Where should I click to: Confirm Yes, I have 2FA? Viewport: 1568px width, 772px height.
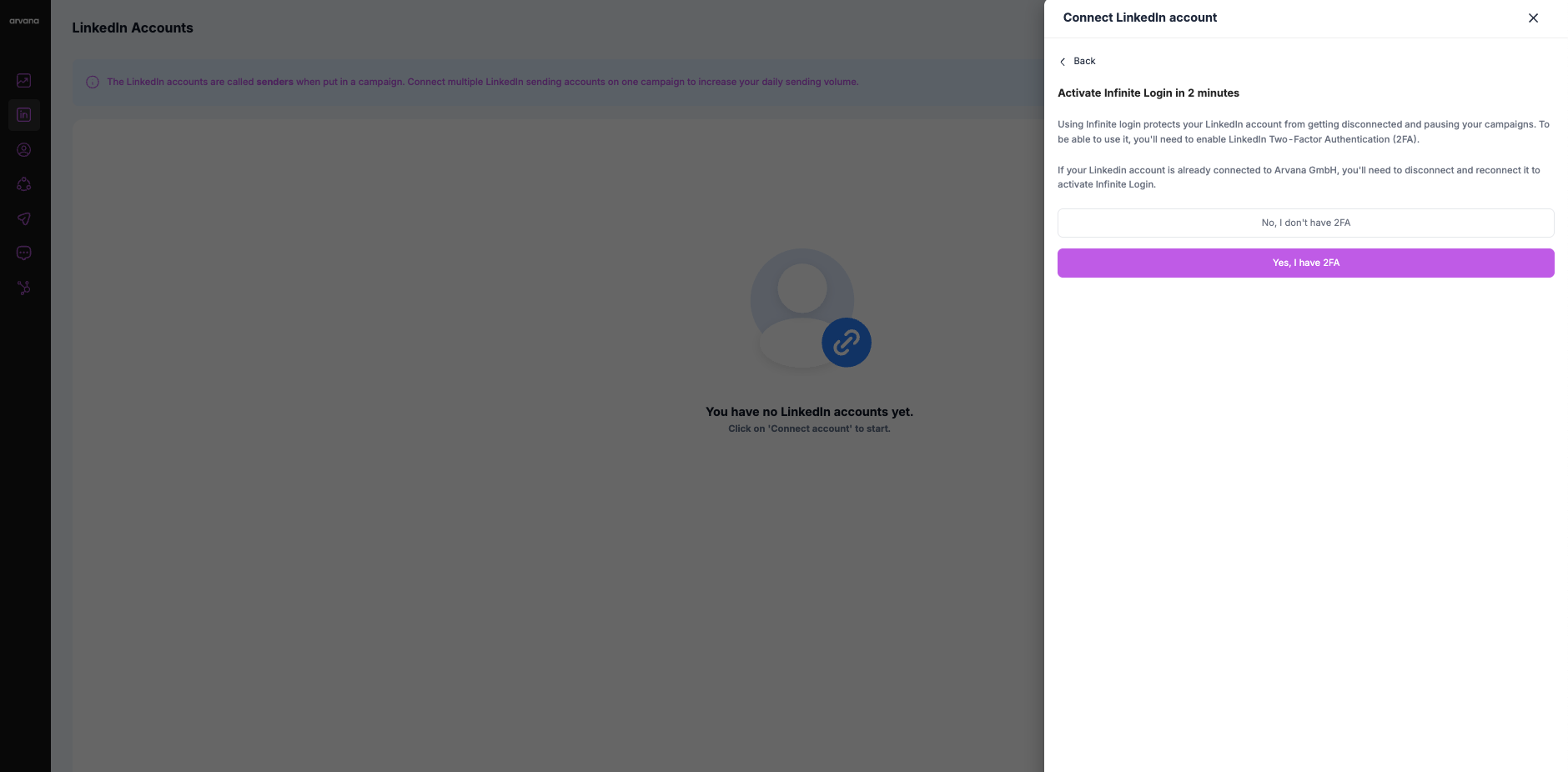(1305, 263)
